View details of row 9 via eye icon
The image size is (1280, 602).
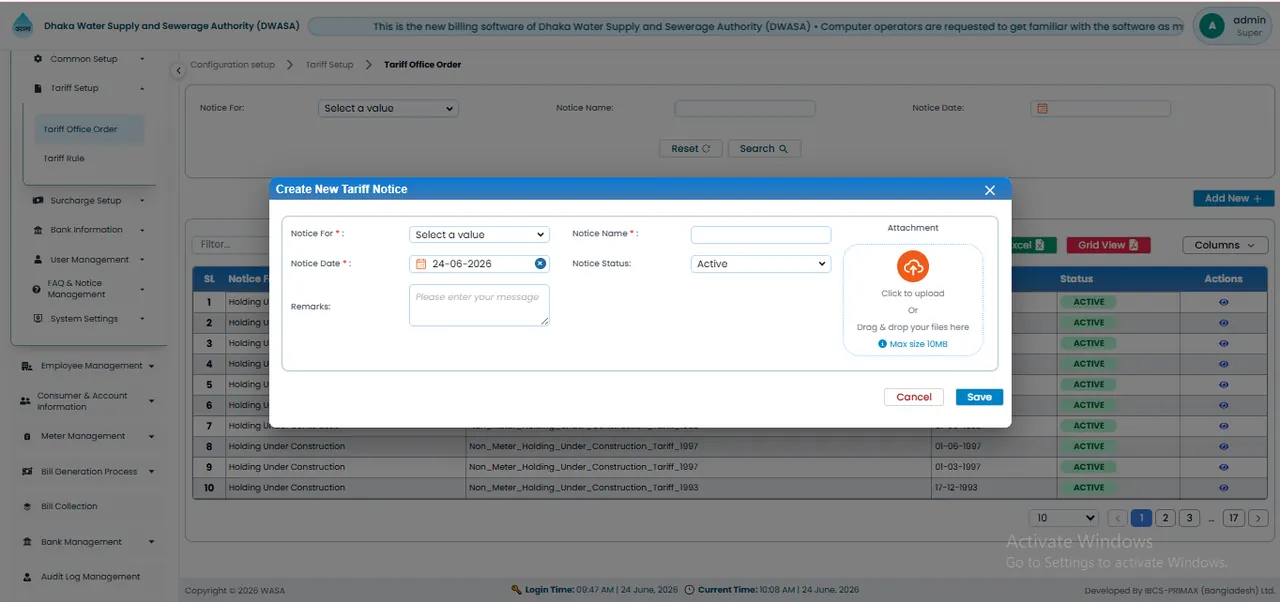click(1224, 467)
